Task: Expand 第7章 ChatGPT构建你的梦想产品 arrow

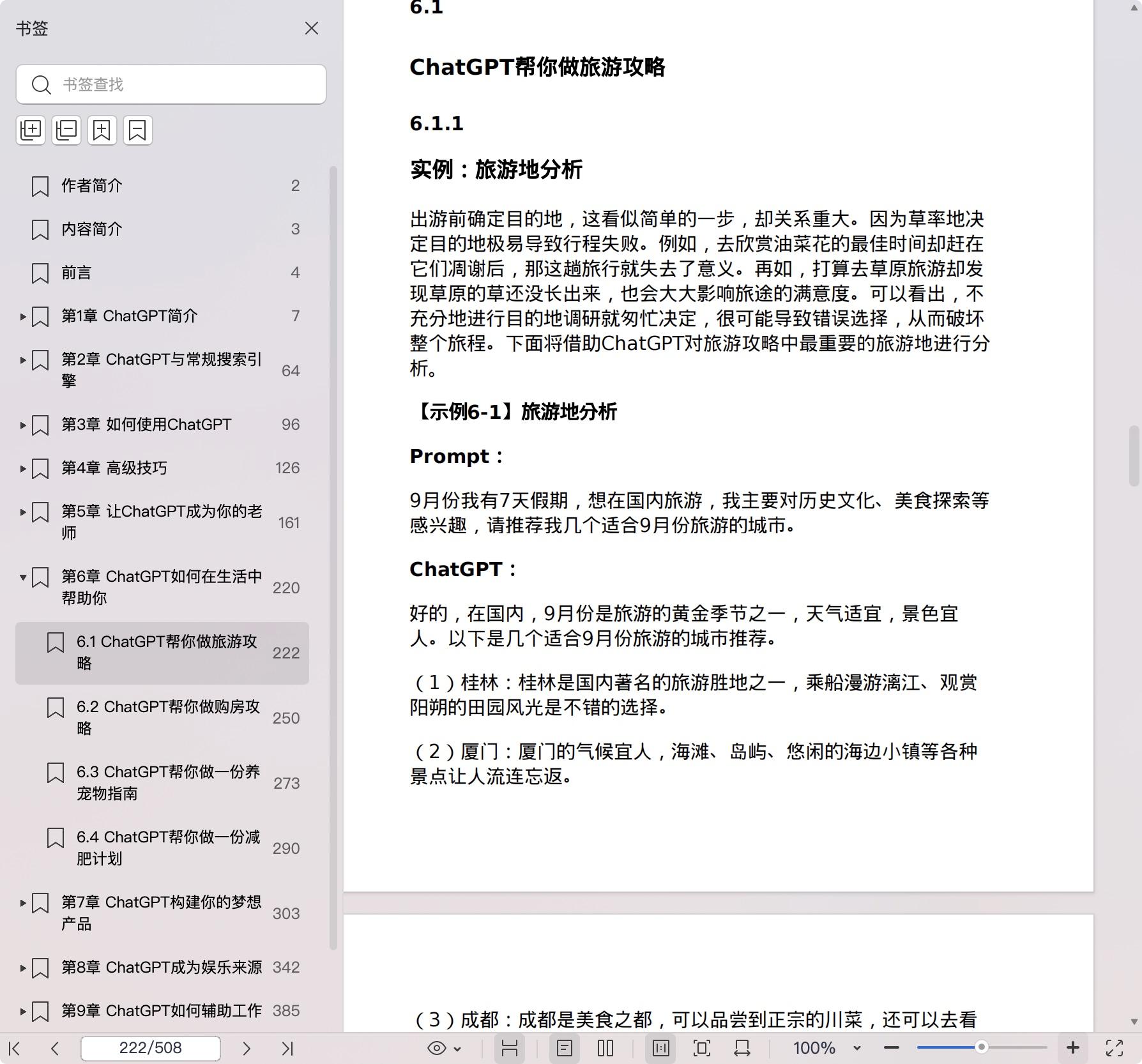Action: point(23,902)
